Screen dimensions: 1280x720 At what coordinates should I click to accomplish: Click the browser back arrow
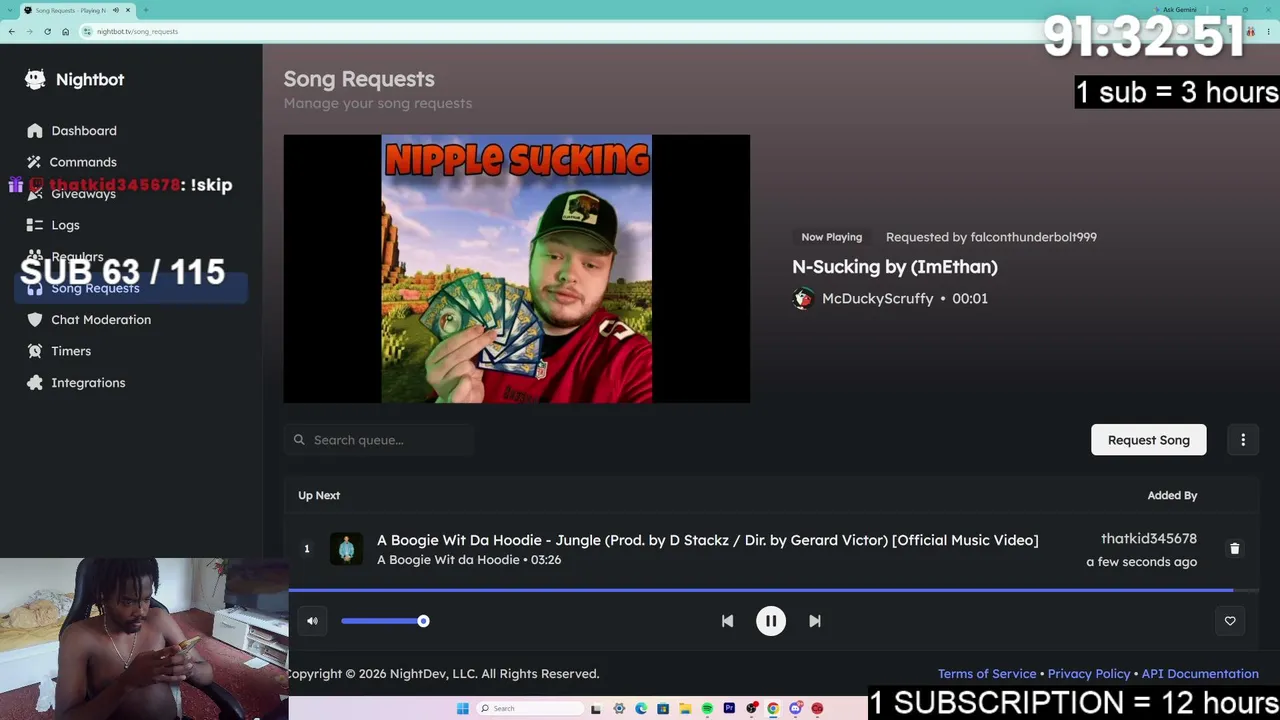(12, 31)
